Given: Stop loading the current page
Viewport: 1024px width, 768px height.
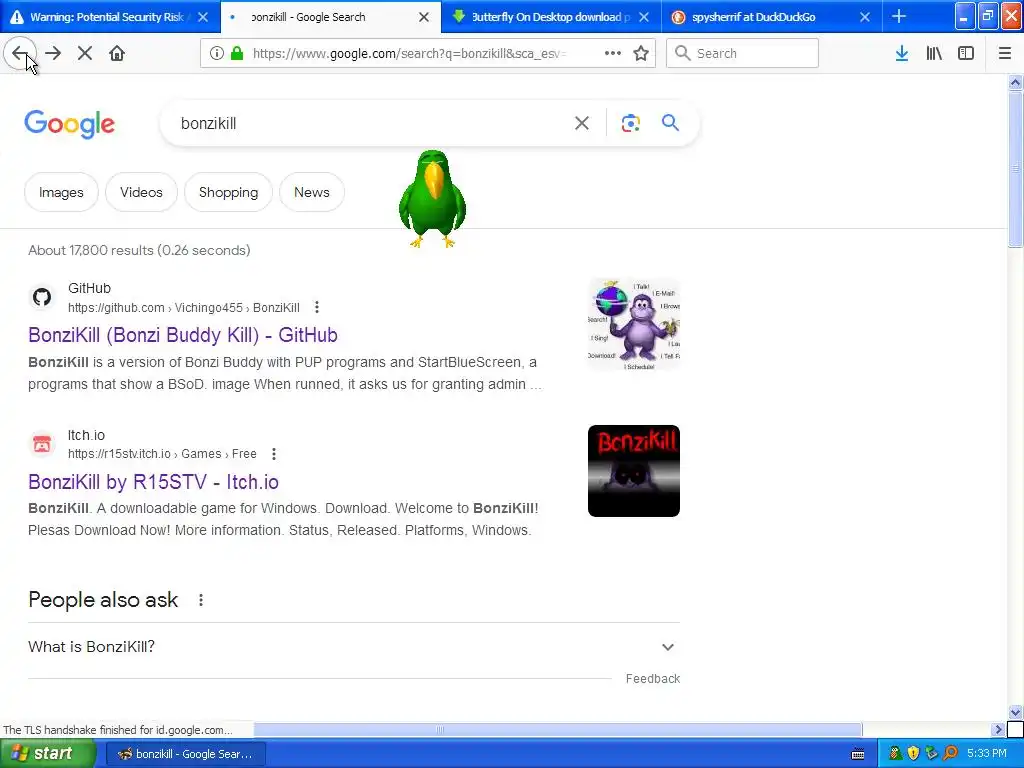Looking at the screenshot, I should pos(85,53).
